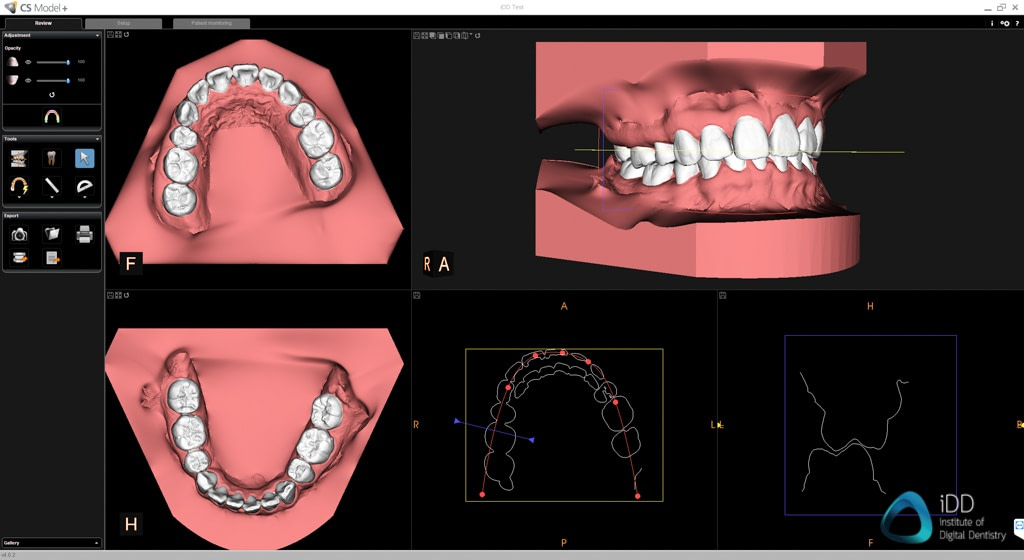The width and height of the screenshot is (1024, 560).
Task: Adjust the upper jaw opacity slider
Action: 53,62
